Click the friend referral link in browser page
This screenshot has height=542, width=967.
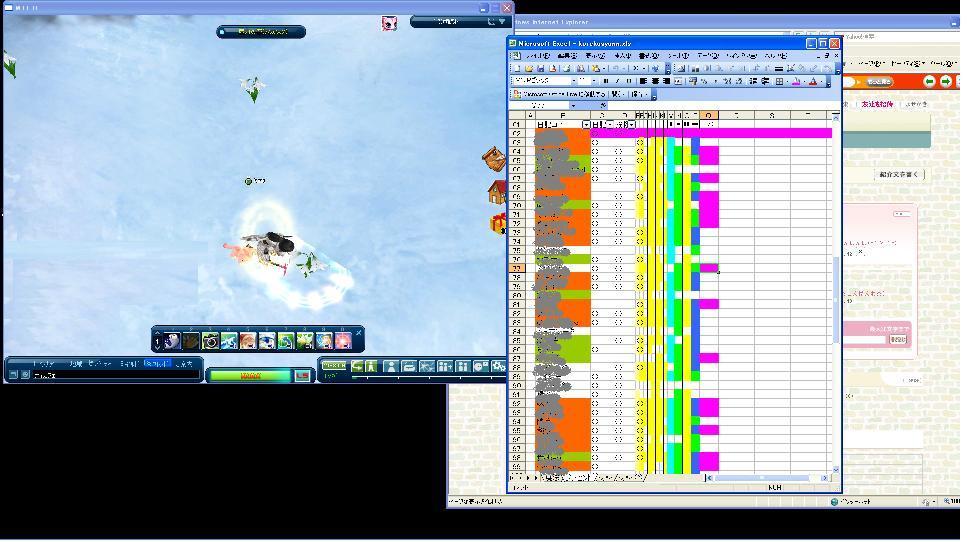tap(877, 104)
